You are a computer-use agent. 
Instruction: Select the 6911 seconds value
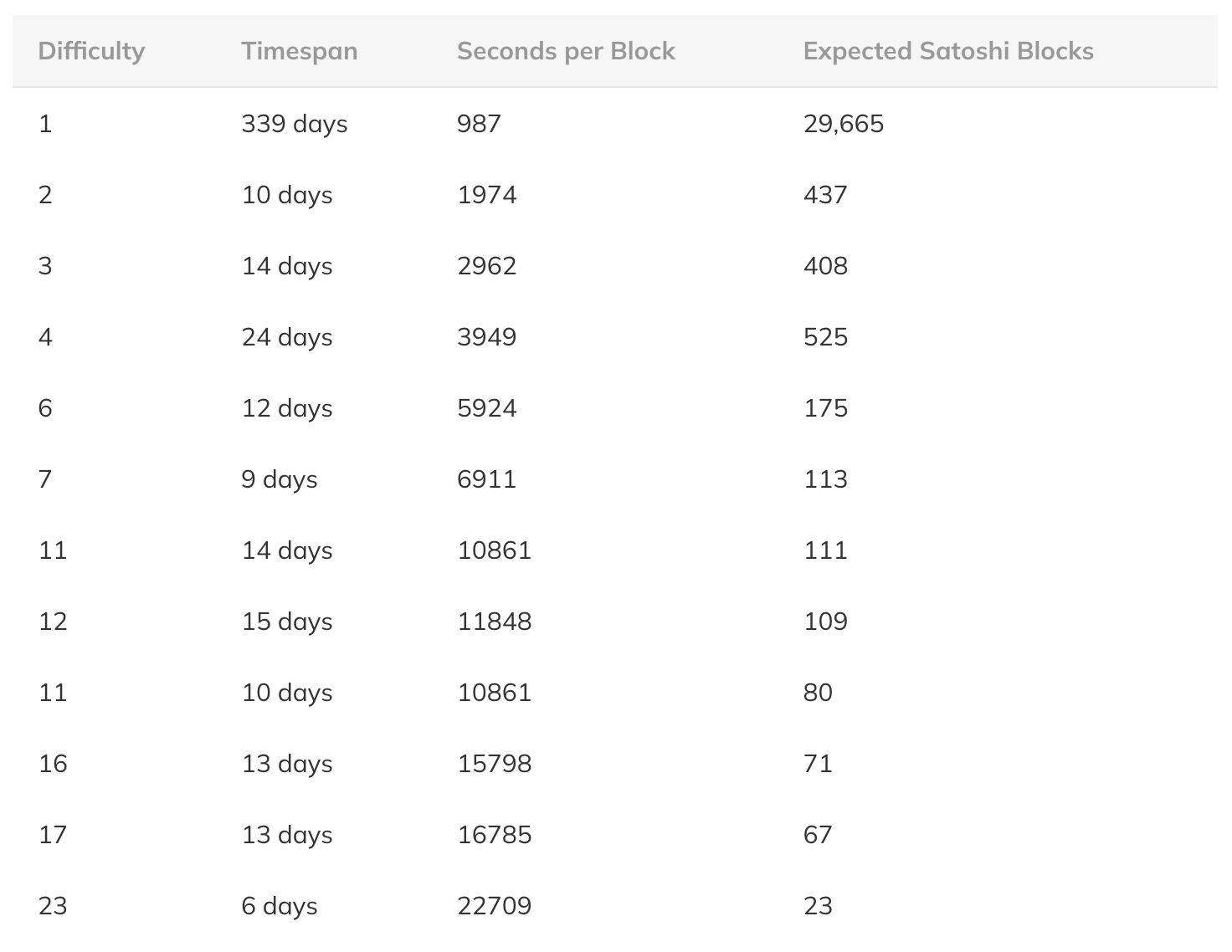486,479
